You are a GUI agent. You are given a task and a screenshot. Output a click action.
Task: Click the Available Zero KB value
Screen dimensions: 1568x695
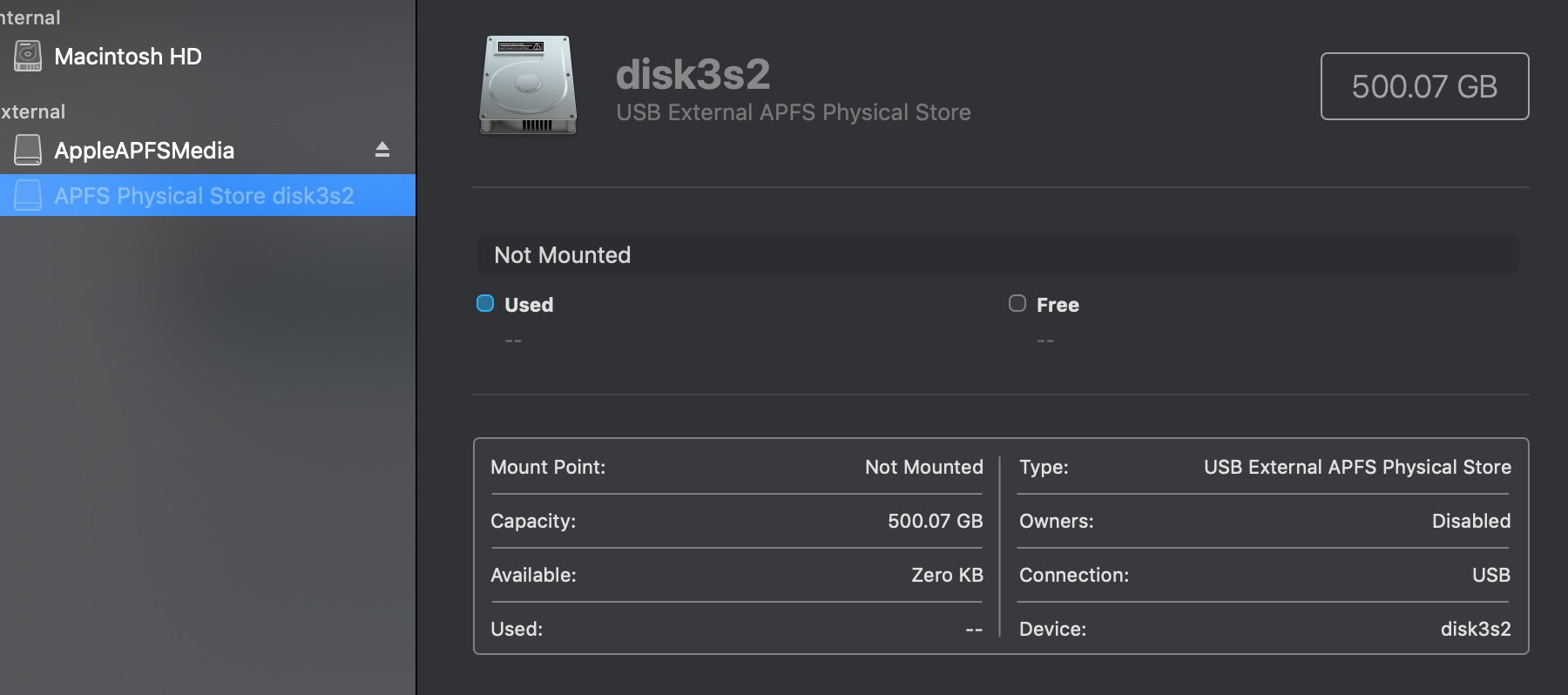coord(947,575)
